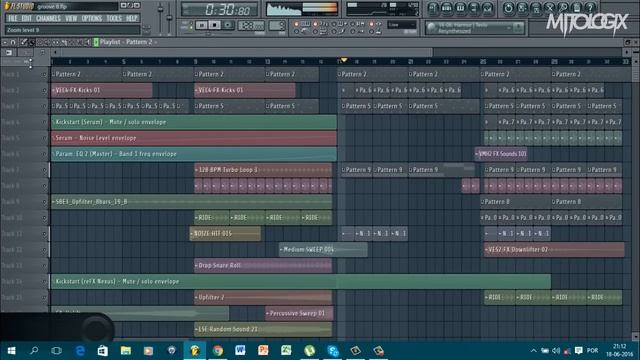
Task: Select the VMH2 FX Sounds 101 clip
Action: coord(501,154)
